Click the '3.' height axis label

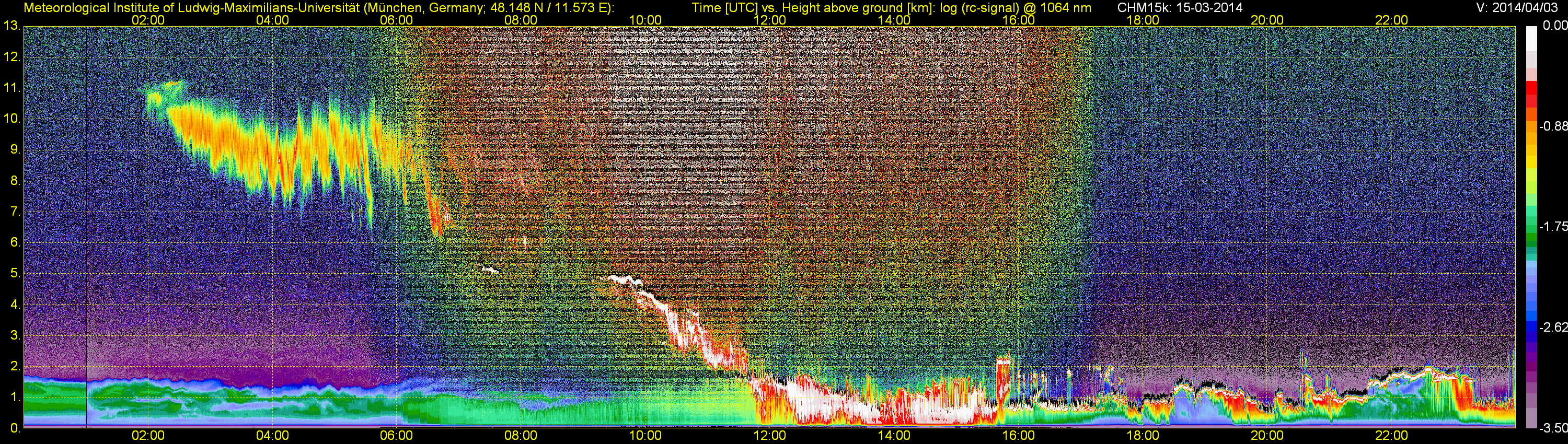(x=15, y=335)
